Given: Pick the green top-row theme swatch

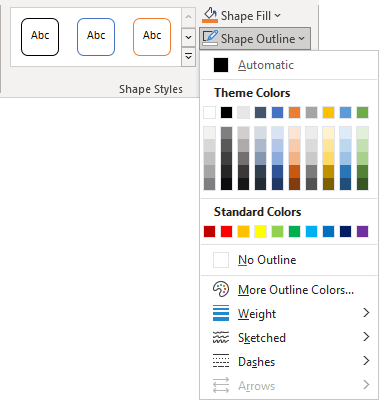Looking at the screenshot, I should pos(362,113).
